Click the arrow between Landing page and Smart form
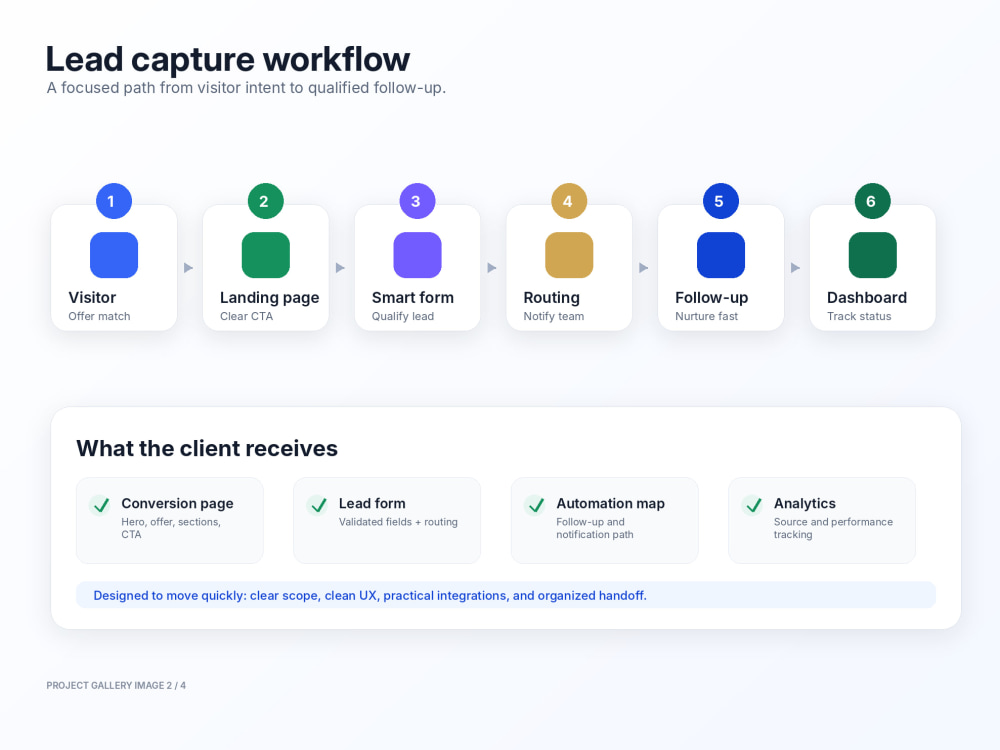The image size is (1000, 750). click(341, 268)
